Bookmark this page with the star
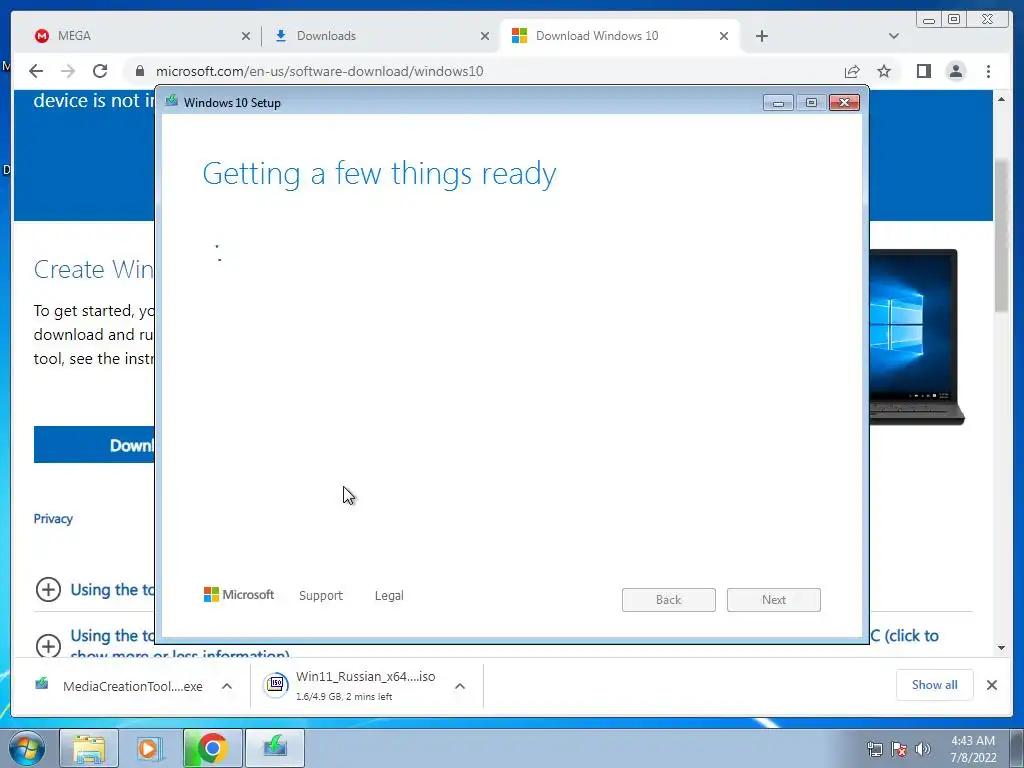Image resolution: width=1024 pixels, height=768 pixels. pyautogui.click(x=884, y=71)
